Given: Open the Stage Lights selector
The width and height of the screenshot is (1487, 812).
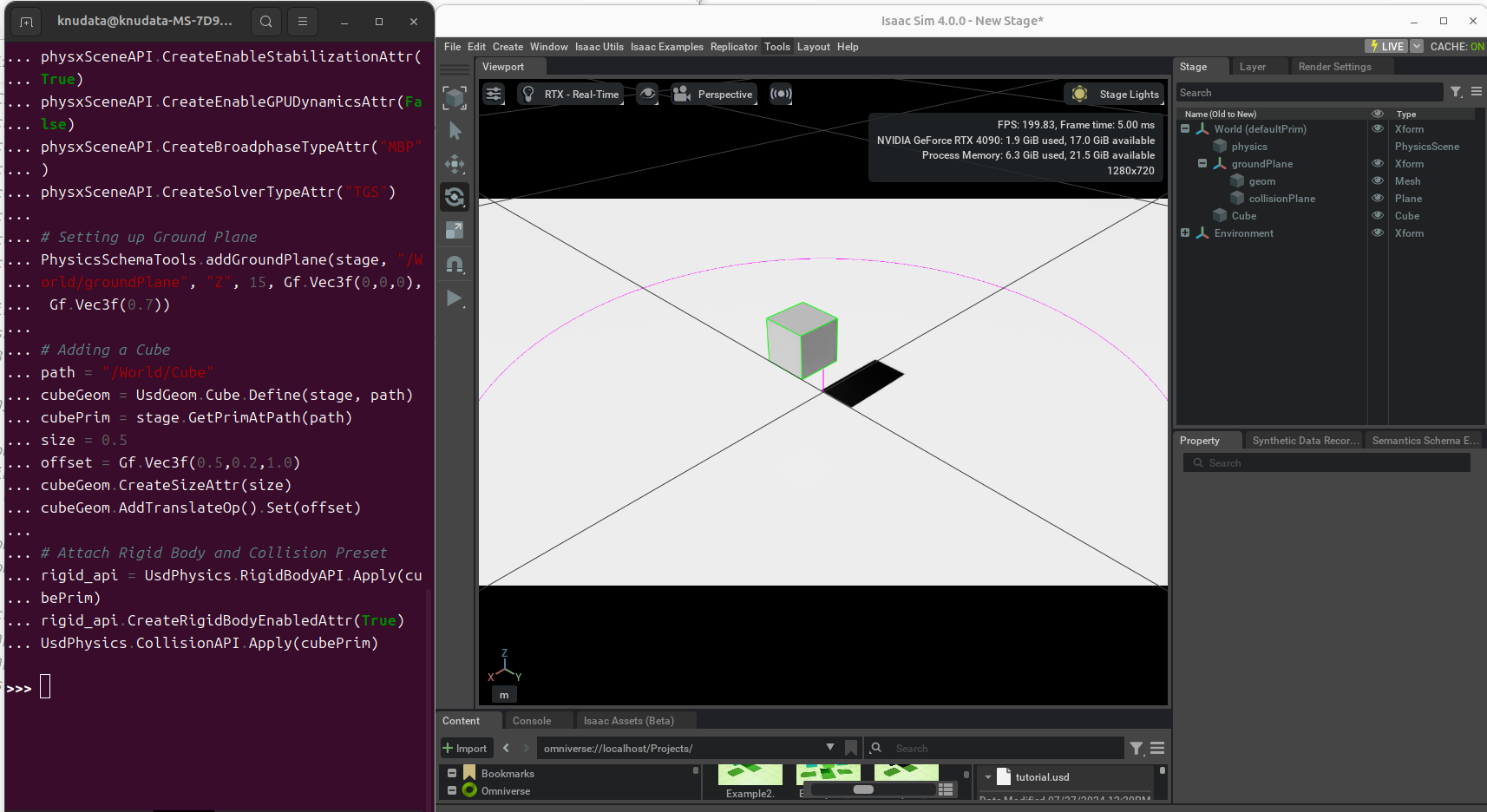Looking at the screenshot, I should pyautogui.click(x=1114, y=94).
